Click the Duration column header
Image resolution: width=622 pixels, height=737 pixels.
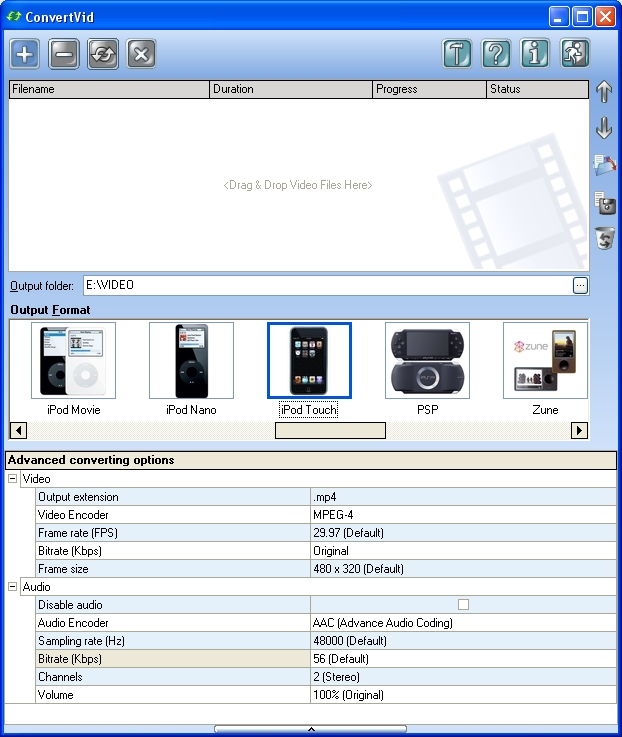tap(291, 89)
